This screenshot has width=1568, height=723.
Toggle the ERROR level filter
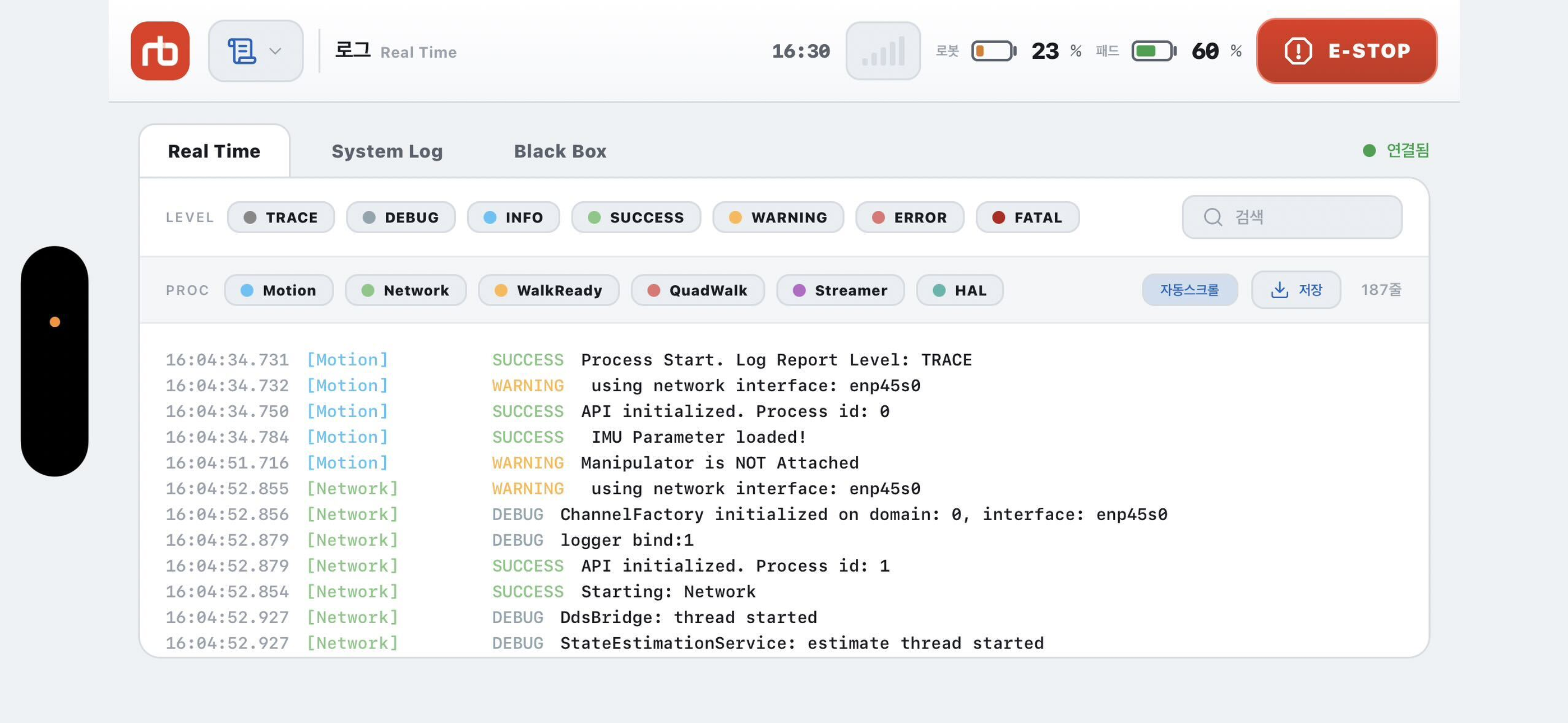pyautogui.click(x=910, y=217)
